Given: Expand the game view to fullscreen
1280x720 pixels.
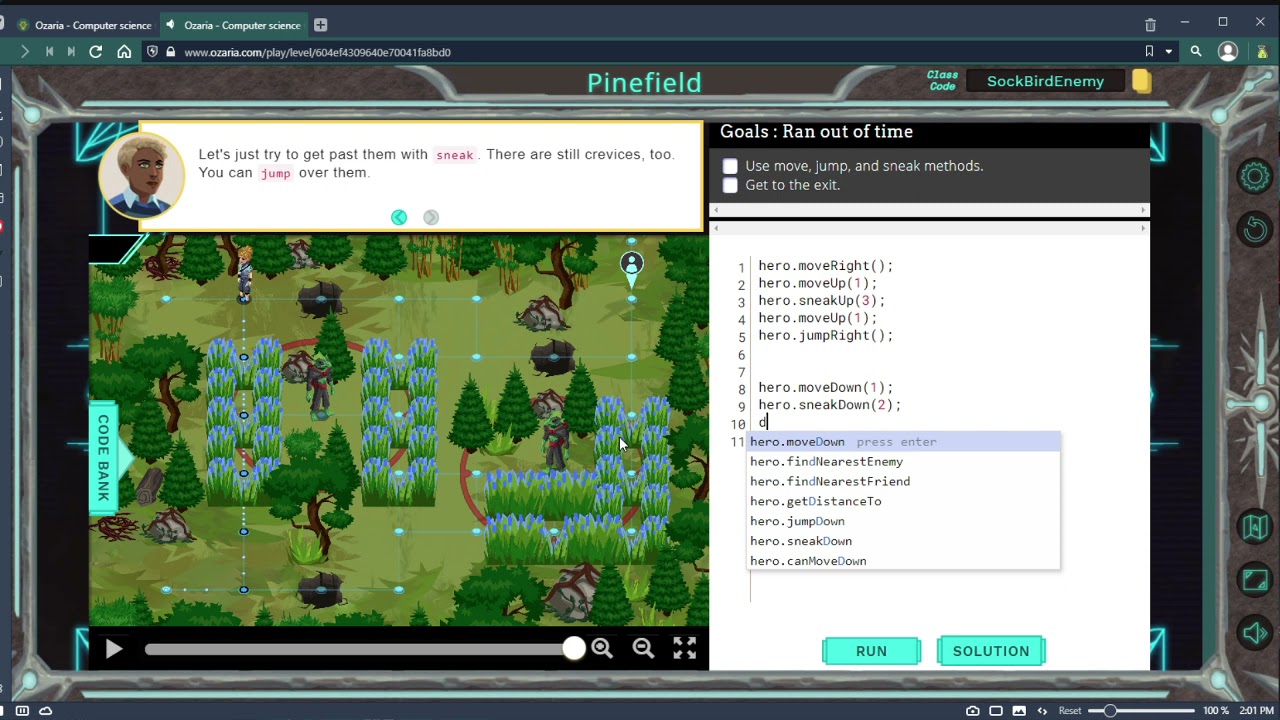Looking at the screenshot, I should (684, 649).
